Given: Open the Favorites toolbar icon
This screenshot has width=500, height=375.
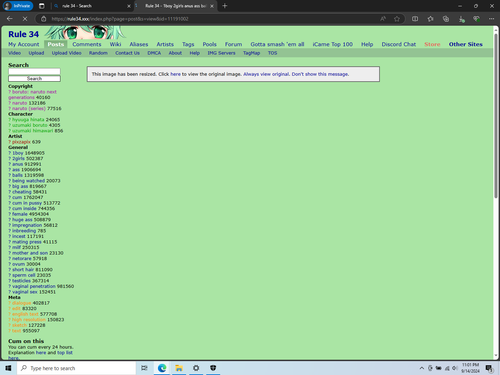Looking at the screenshot, I should (x=430, y=19).
